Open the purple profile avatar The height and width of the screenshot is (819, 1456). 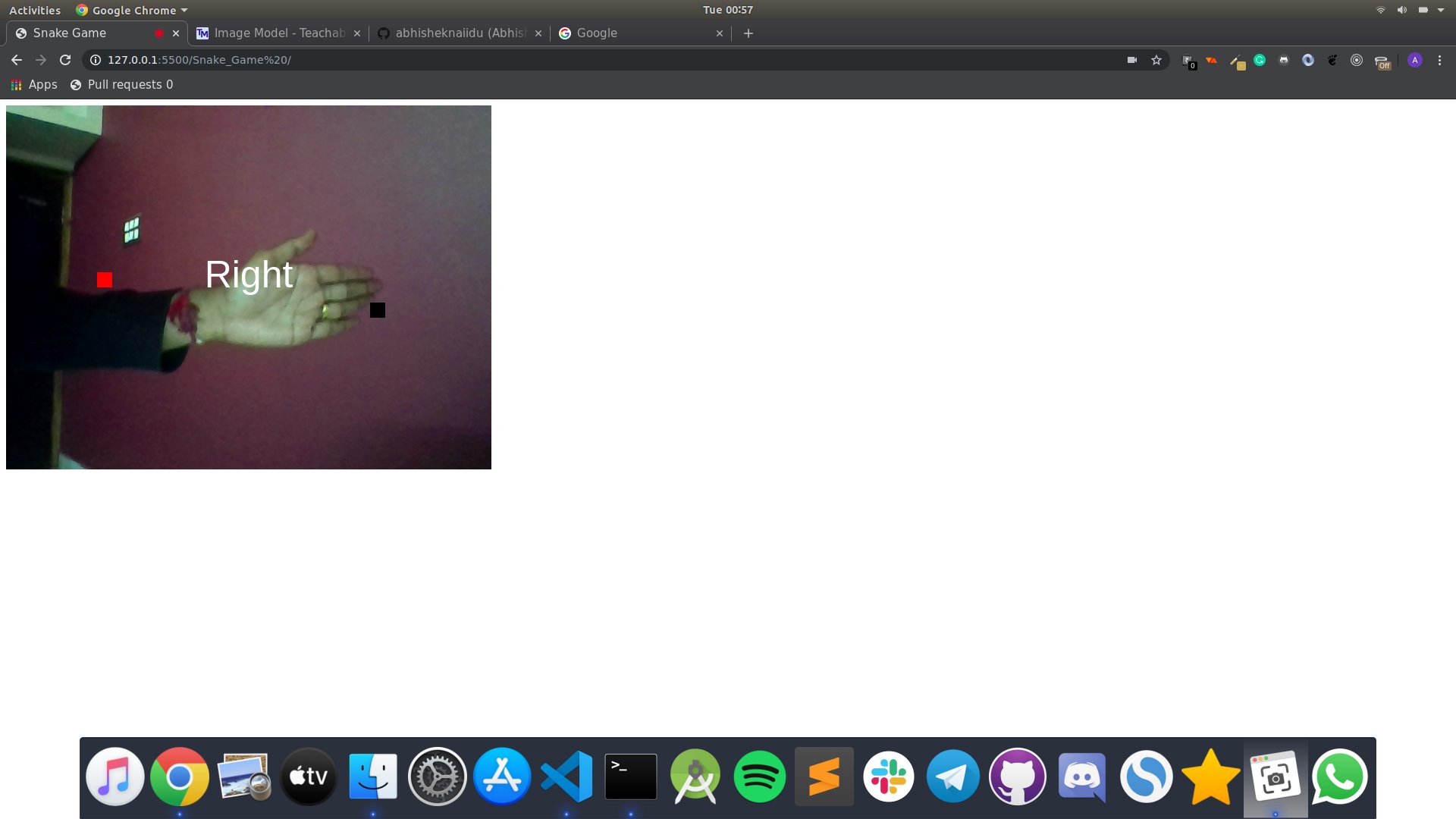coord(1414,60)
